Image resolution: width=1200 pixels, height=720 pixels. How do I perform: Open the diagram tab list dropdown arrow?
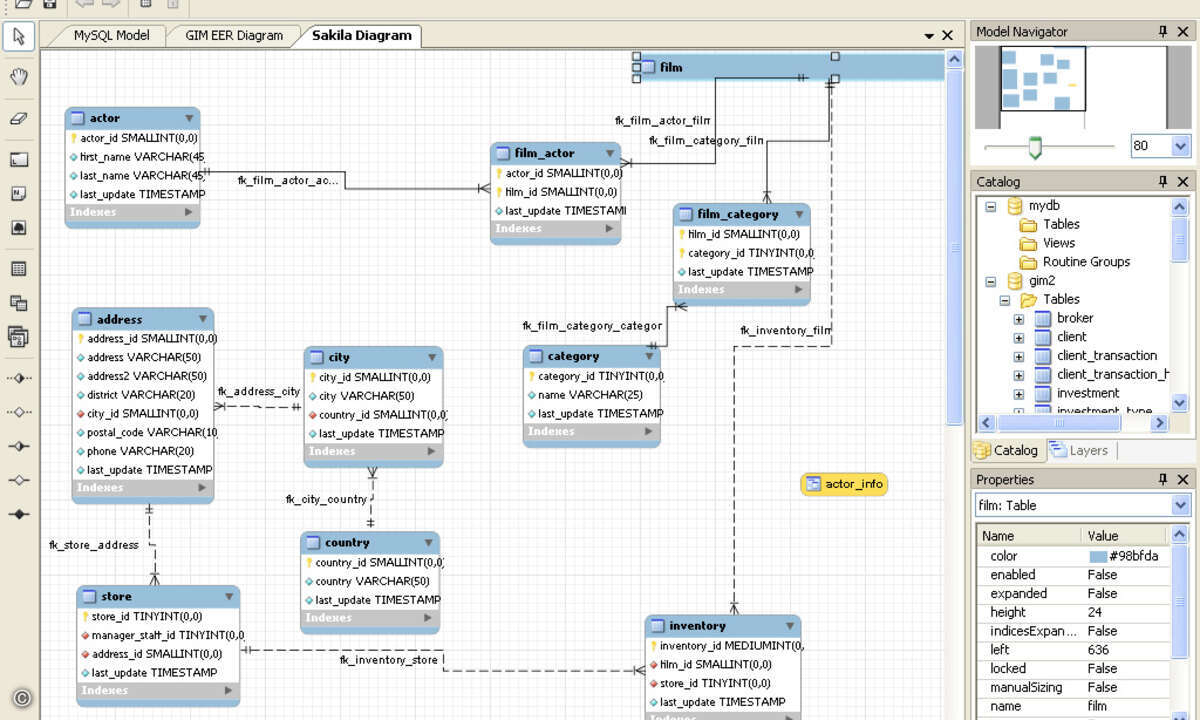pyautogui.click(x=929, y=36)
